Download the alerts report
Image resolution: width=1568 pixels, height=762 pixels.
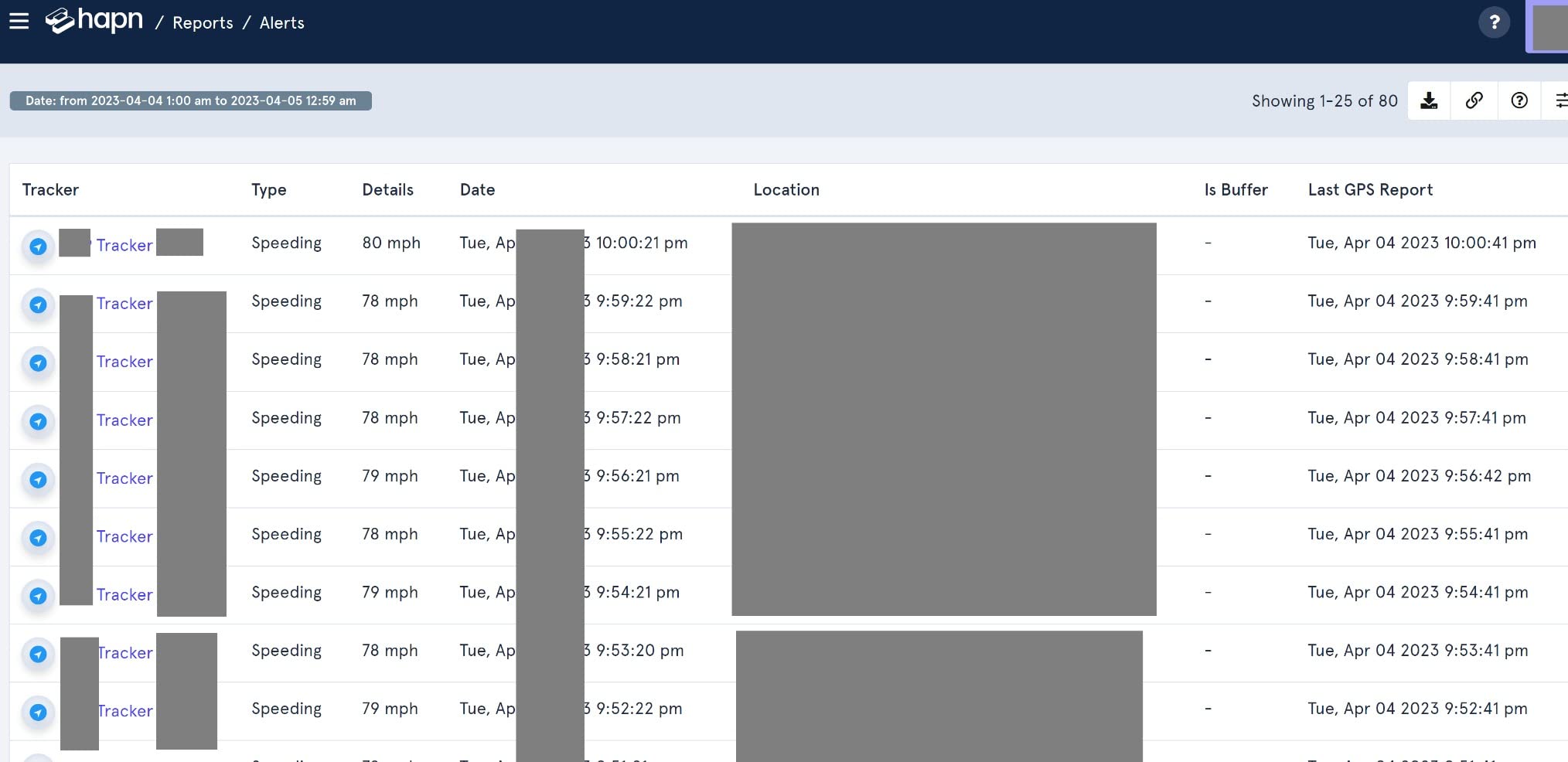(x=1429, y=100)
